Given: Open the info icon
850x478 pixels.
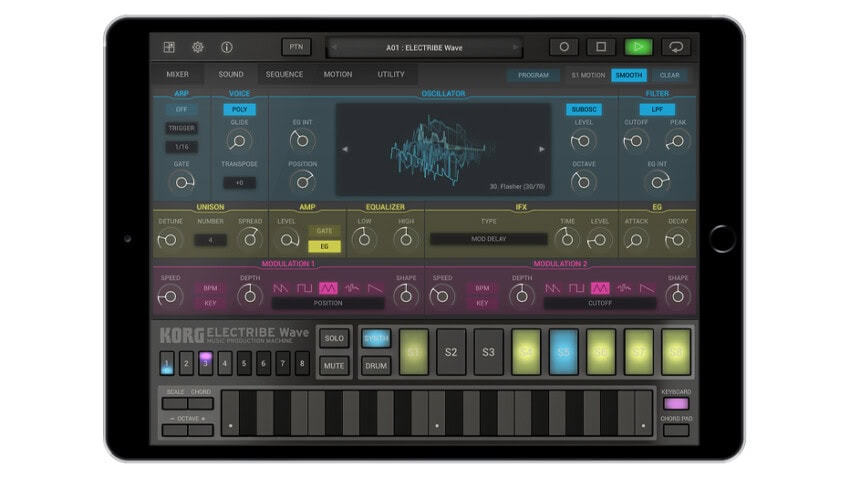Looking at the screenshot, I should click(227, 47).
